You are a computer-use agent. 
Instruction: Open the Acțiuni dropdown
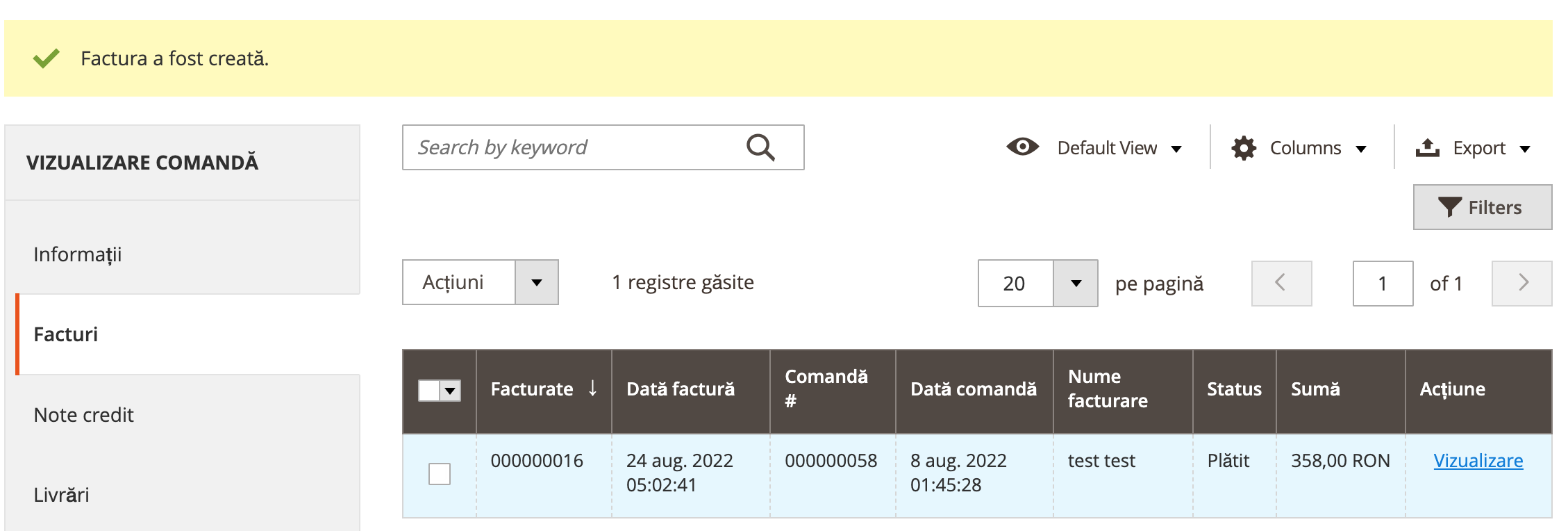coord(481,282)
